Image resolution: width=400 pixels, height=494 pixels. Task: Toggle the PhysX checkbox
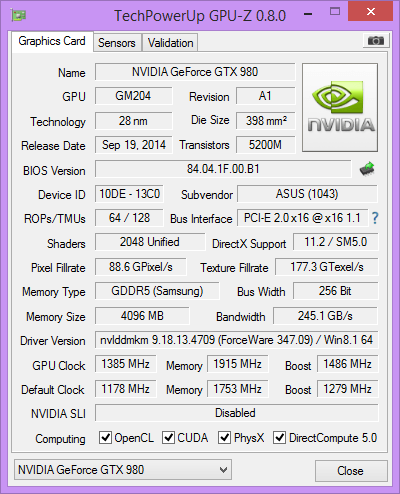(224, 437)
